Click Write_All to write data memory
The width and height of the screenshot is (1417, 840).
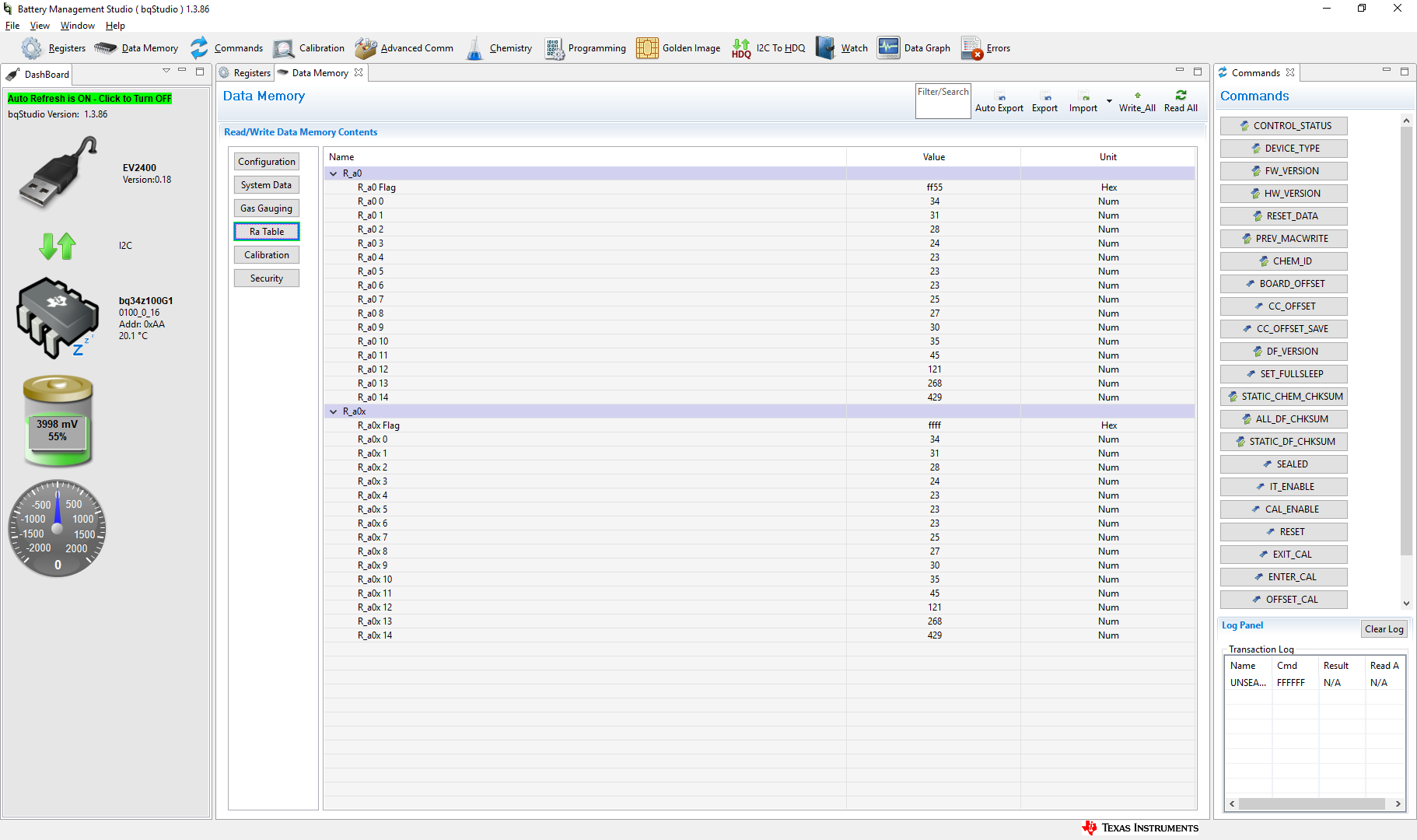(1137, 103)
